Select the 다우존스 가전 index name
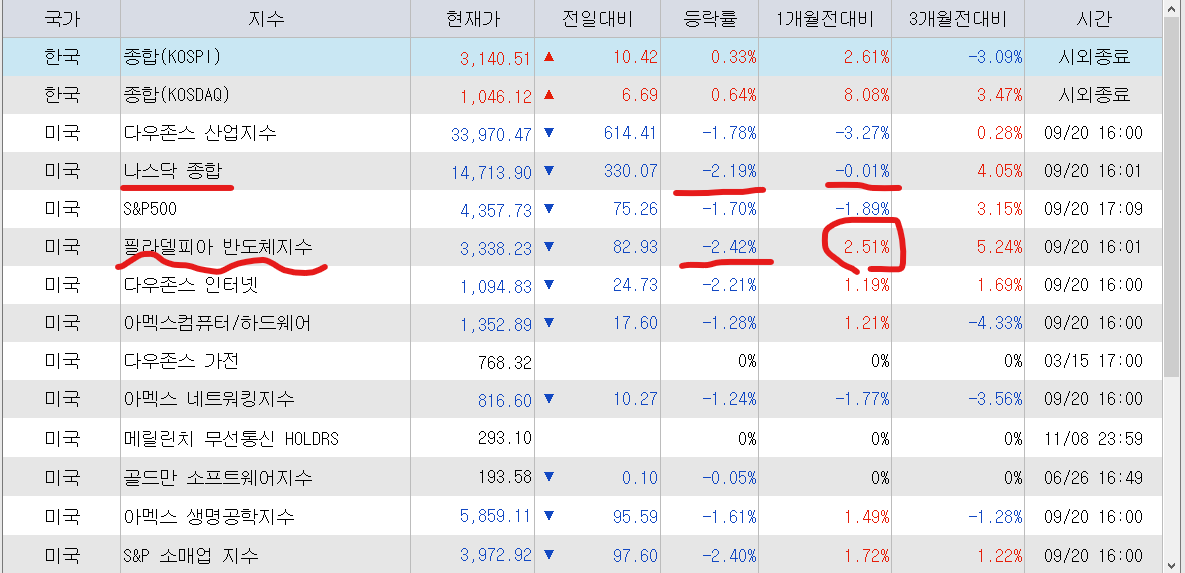1185x573 pixels. click(x=181, y=361)
